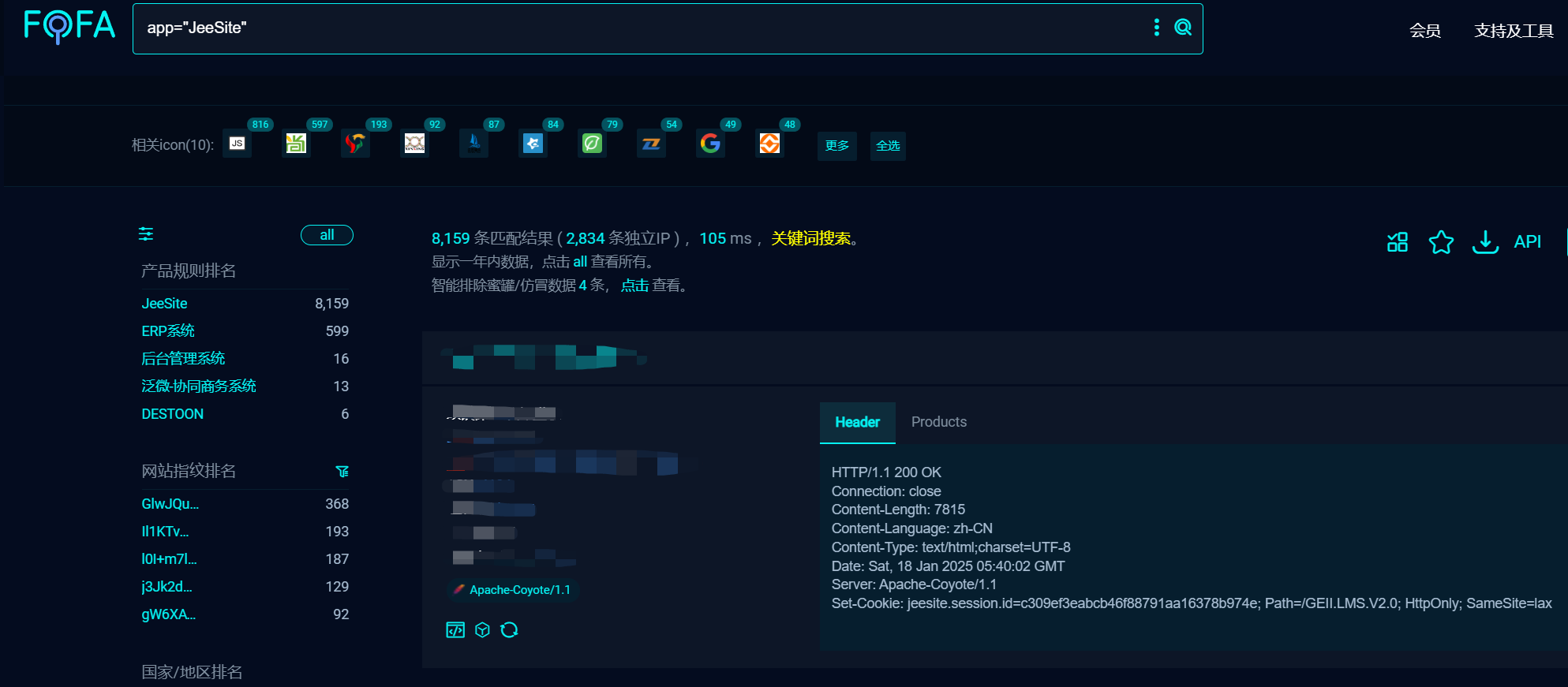Click 点击 to view honeypot data

point(634,286)
